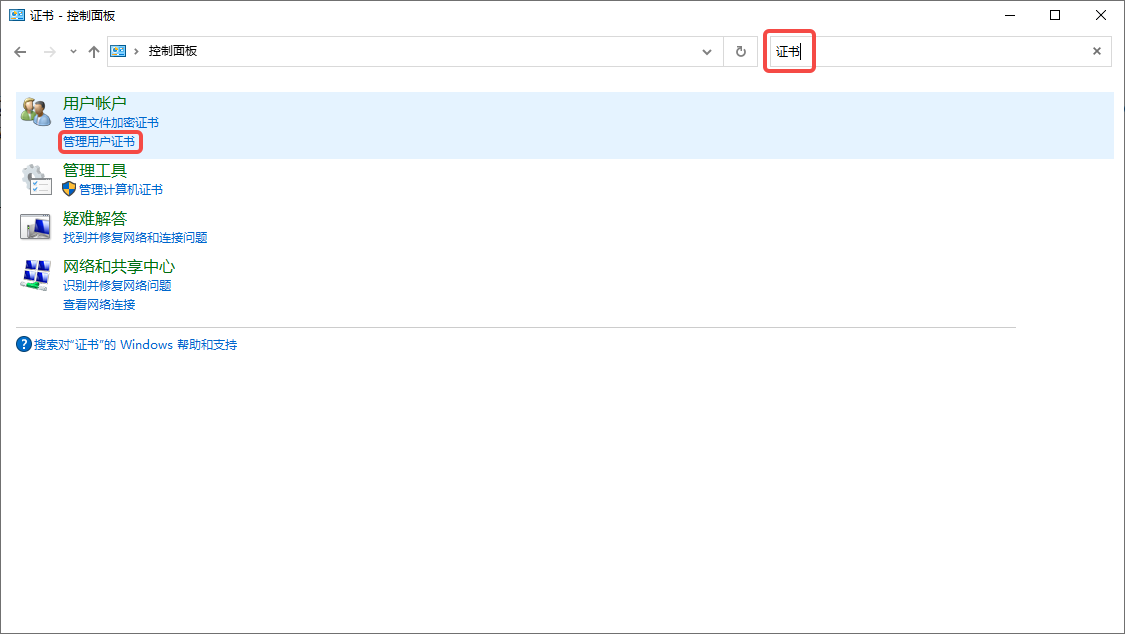Refresh the Control Panel view
Screen dimensions: 1125x634
[x=741, y=51]
